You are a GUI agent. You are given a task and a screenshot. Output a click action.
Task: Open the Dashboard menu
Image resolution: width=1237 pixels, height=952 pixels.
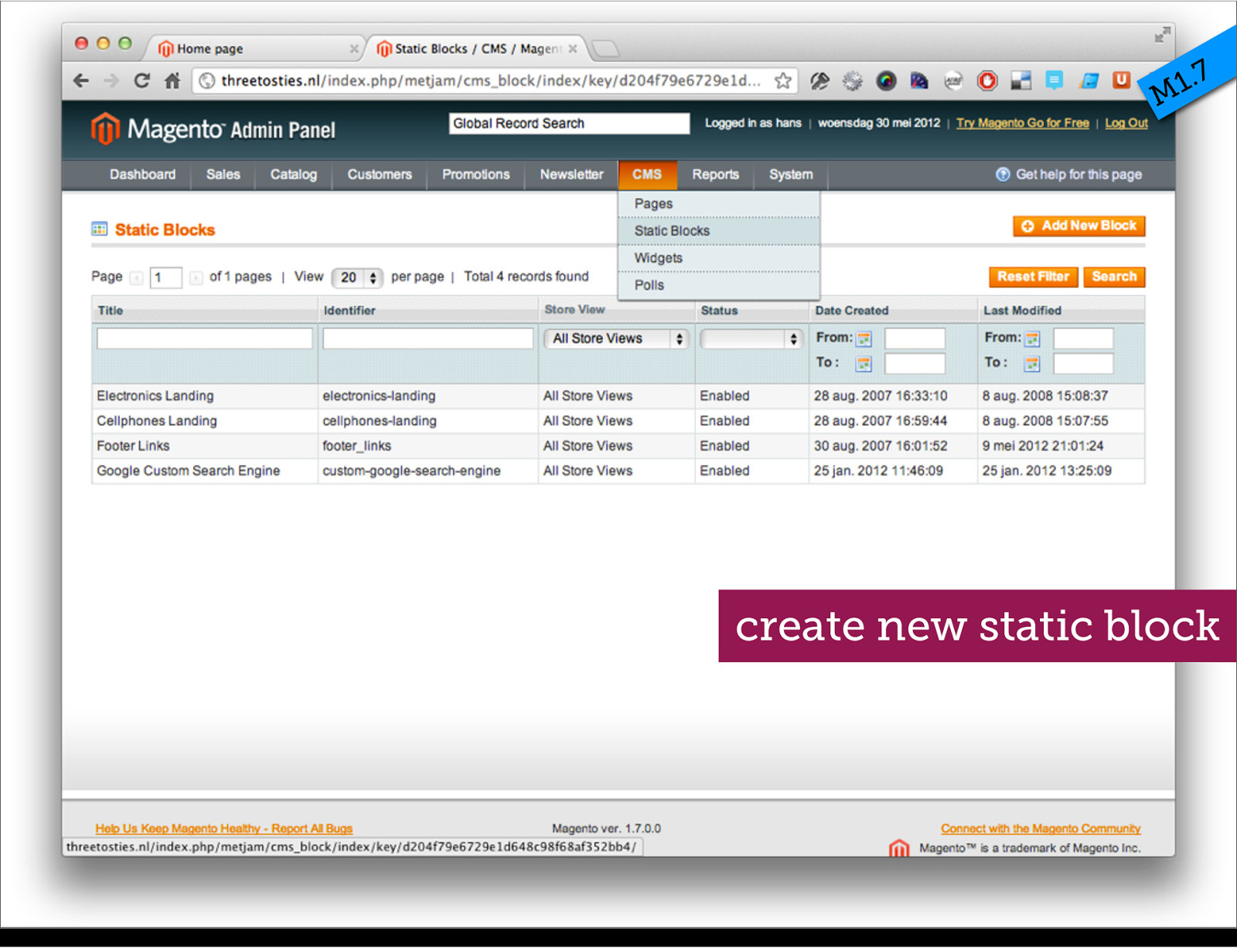coord(142,175)
